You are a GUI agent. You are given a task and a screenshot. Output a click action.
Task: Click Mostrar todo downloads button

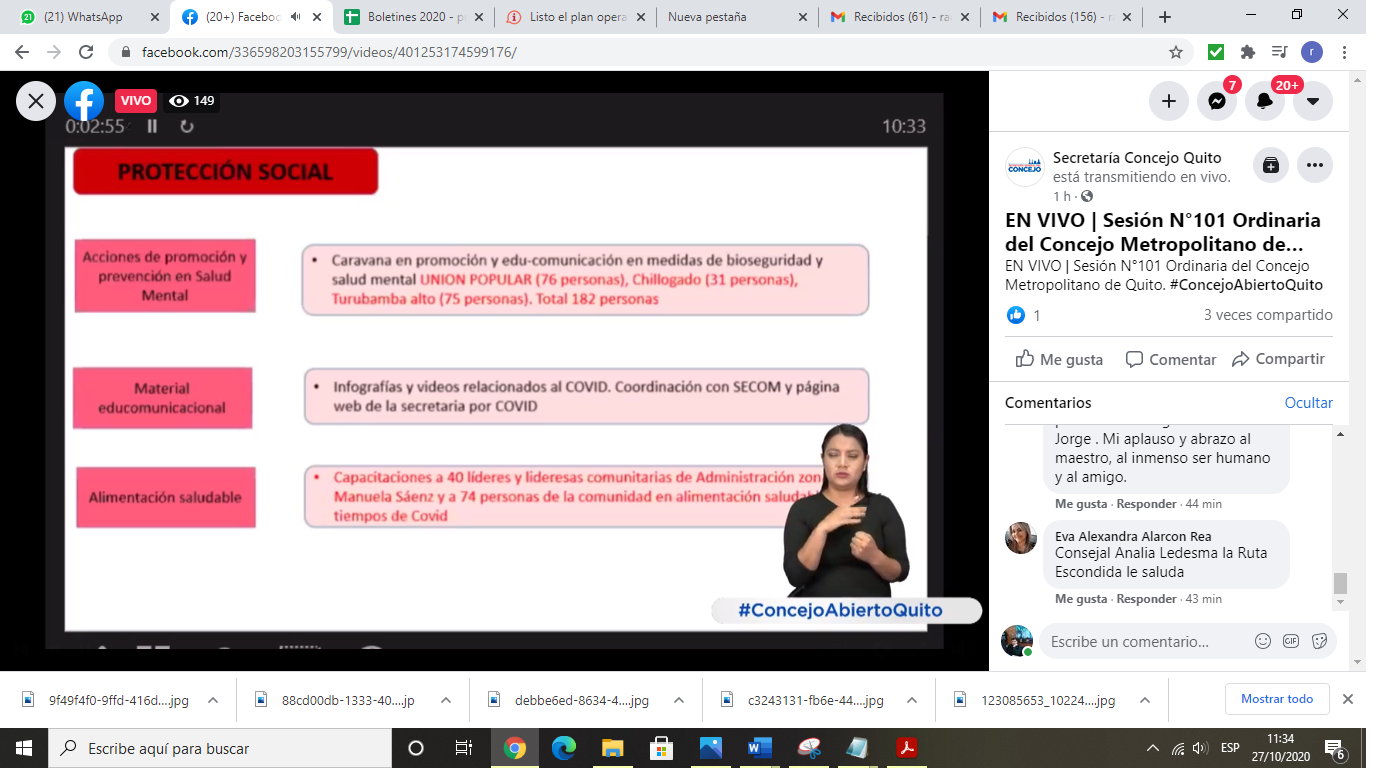click(1276, 699)
